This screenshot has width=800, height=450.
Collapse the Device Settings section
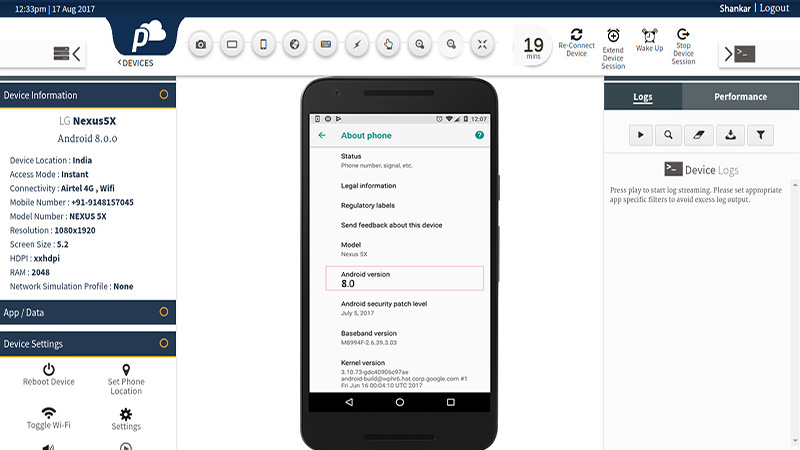164,343
